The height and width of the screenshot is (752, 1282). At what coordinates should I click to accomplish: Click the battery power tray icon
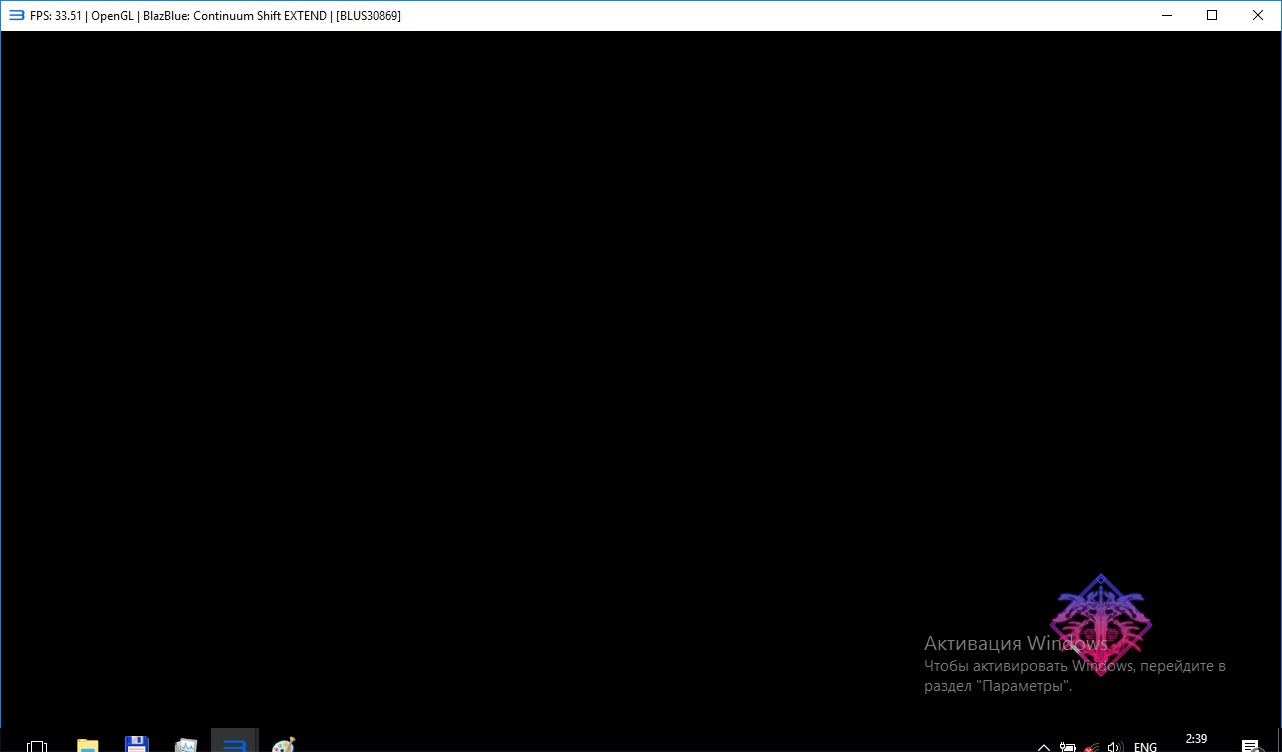pyautogui.click(x=1068, y=747)
